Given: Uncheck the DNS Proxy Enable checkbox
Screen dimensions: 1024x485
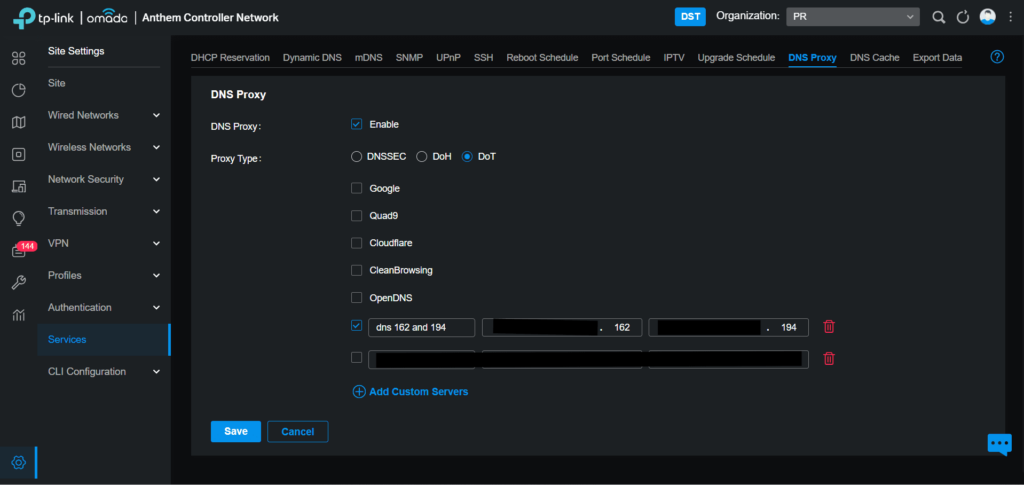Looking at the screenshot, I should (x=356, y=124).
